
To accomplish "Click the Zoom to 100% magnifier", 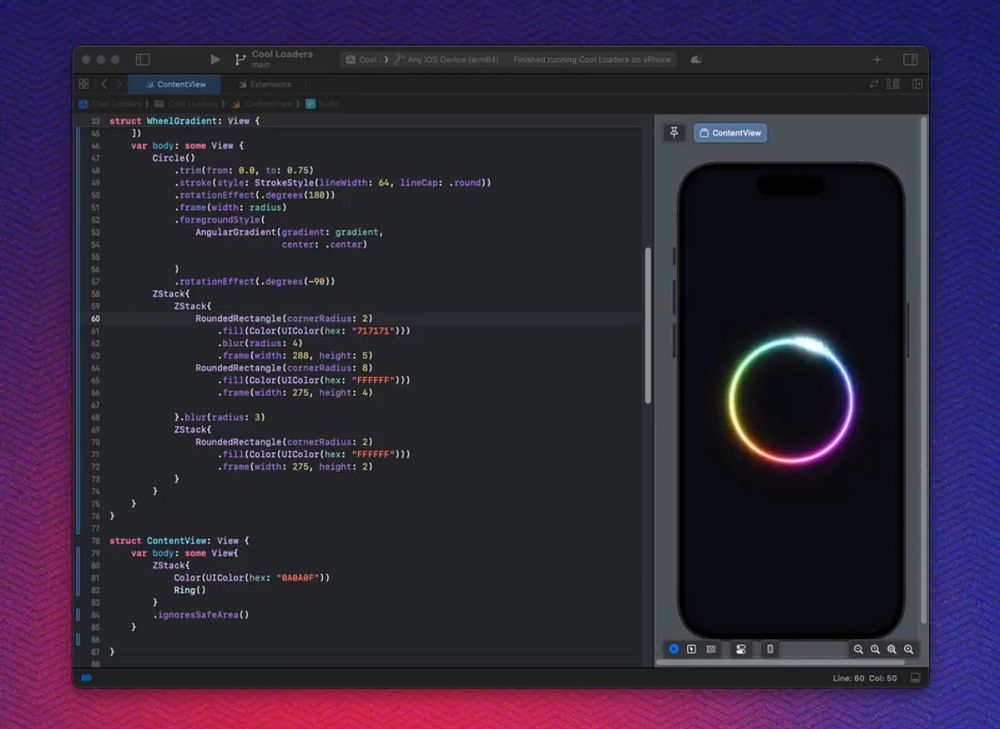I will coord(875,649).
